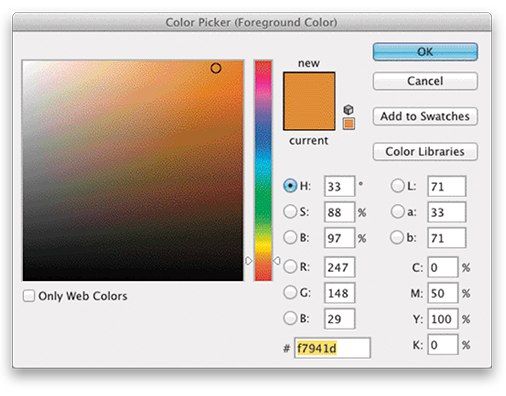Click the circular marker in the color field
Image resolution: width=506 pixels, height=396 pixels.
point(216,68)
